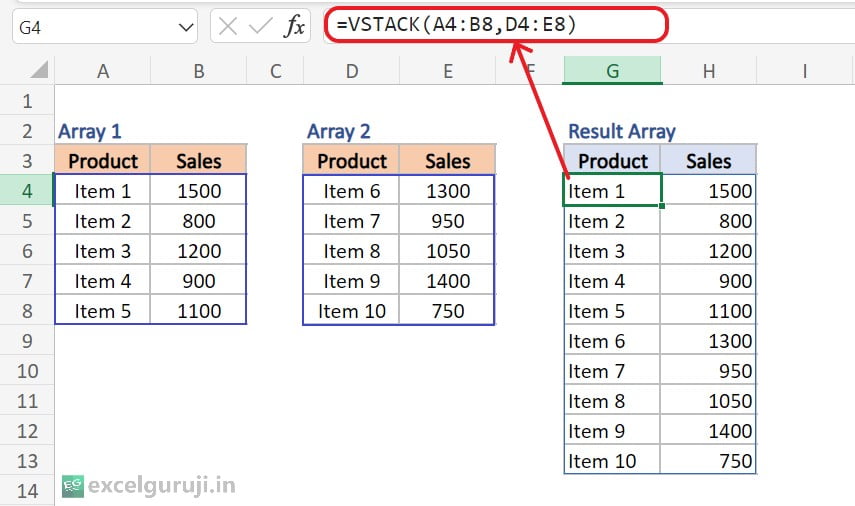Click Array 1 'Sales' header cell

(x=198, y=161)
